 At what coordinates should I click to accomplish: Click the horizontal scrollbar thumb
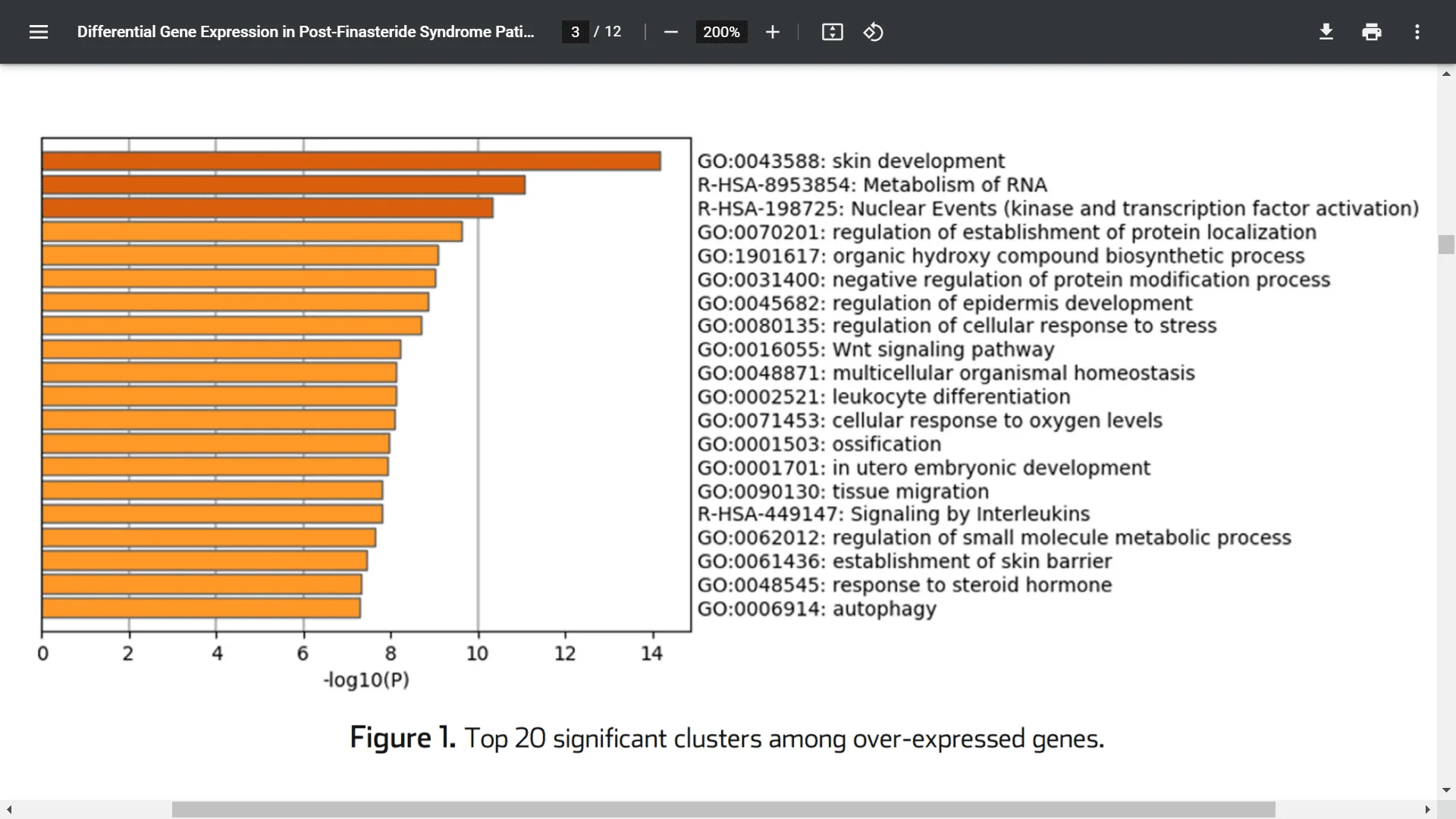[x=723, y=810]
